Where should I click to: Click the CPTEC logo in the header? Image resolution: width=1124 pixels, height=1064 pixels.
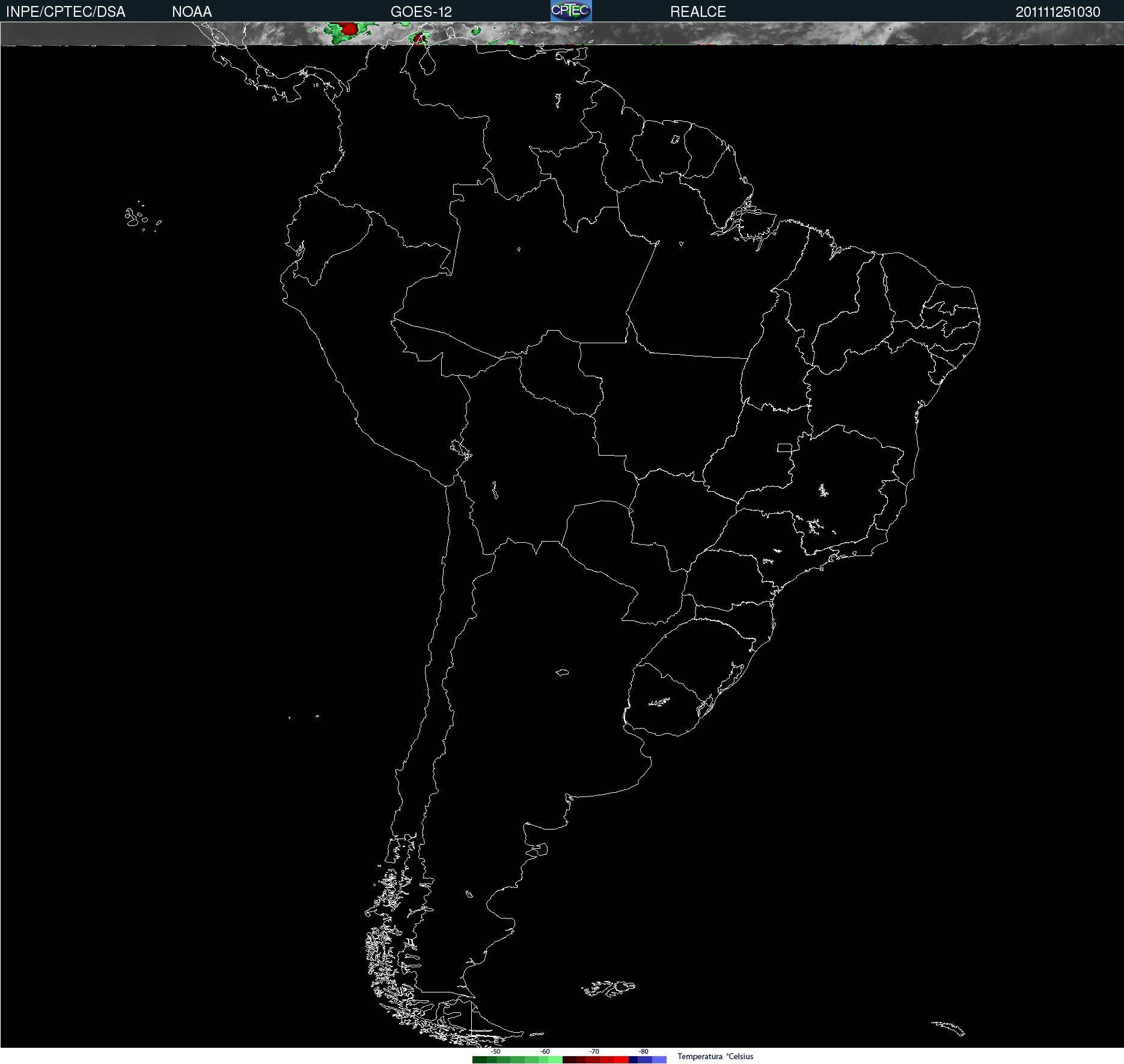pyautogui.click(x=571, y=11)
